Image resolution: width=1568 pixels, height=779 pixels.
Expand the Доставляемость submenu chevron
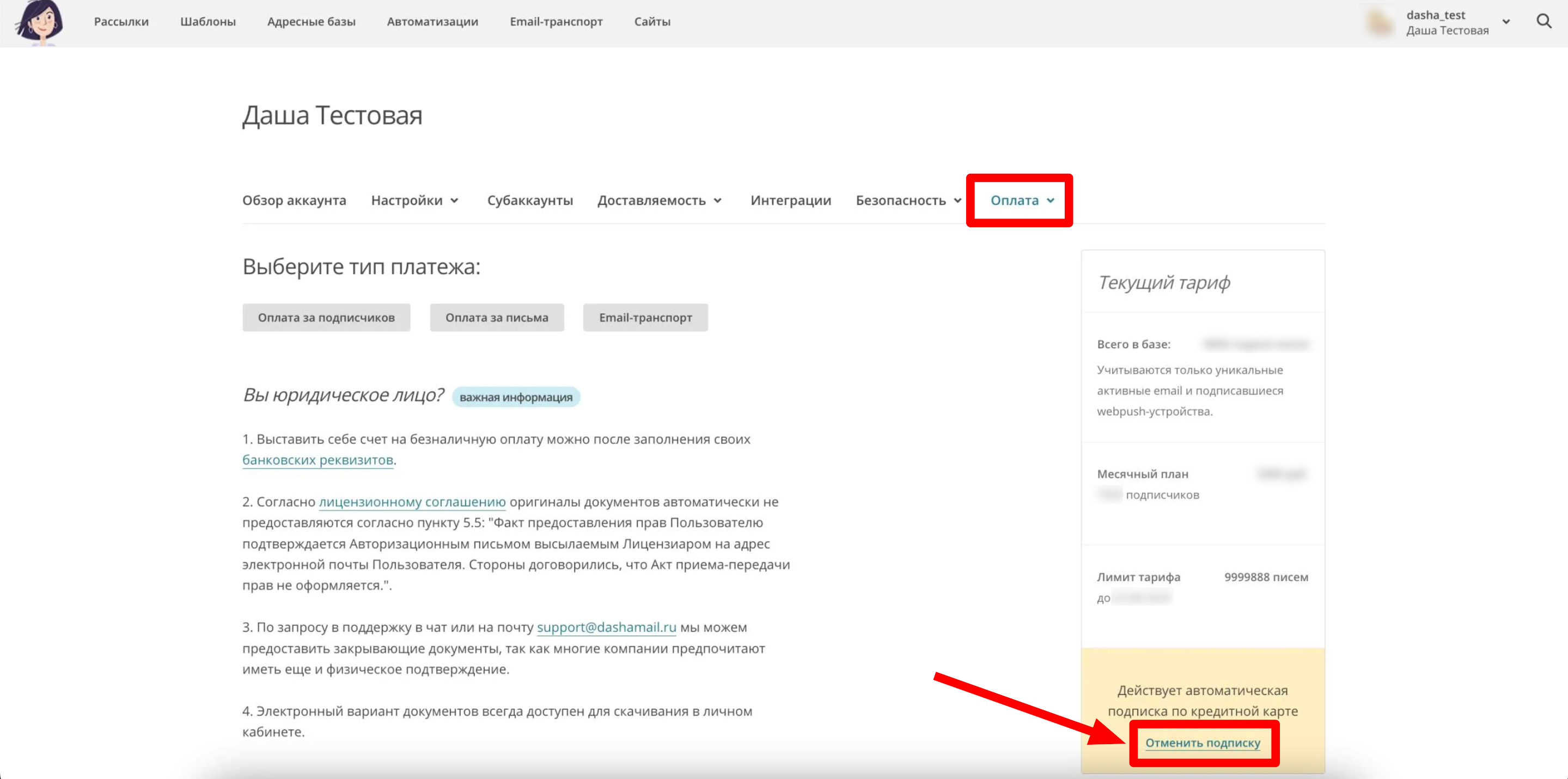[718, 201]
